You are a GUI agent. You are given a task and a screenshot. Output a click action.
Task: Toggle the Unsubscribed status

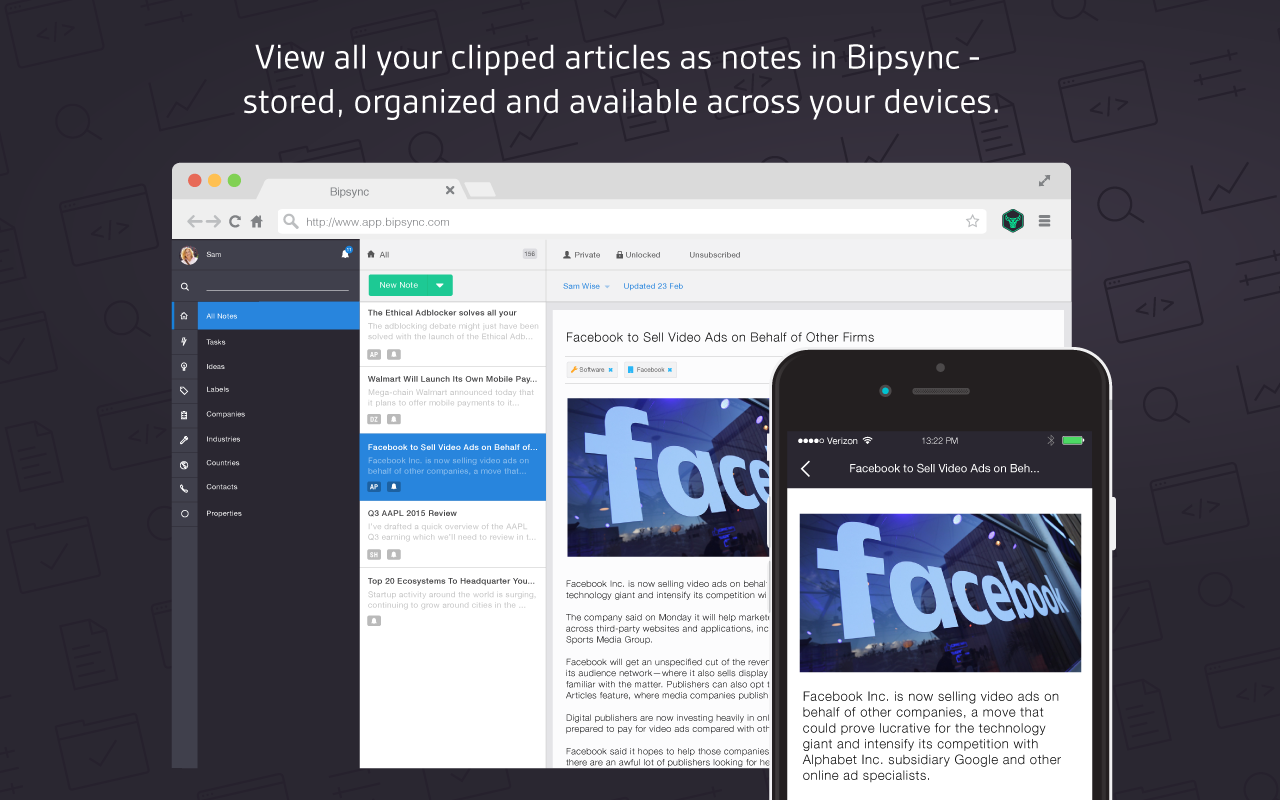click(714, 254)
